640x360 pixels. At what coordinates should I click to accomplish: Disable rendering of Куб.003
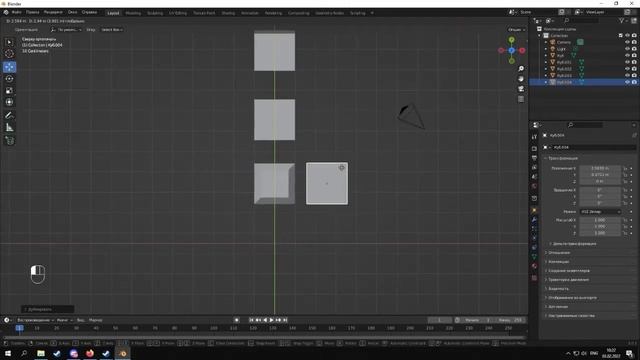pyautogui.click(x=634, y=76)
